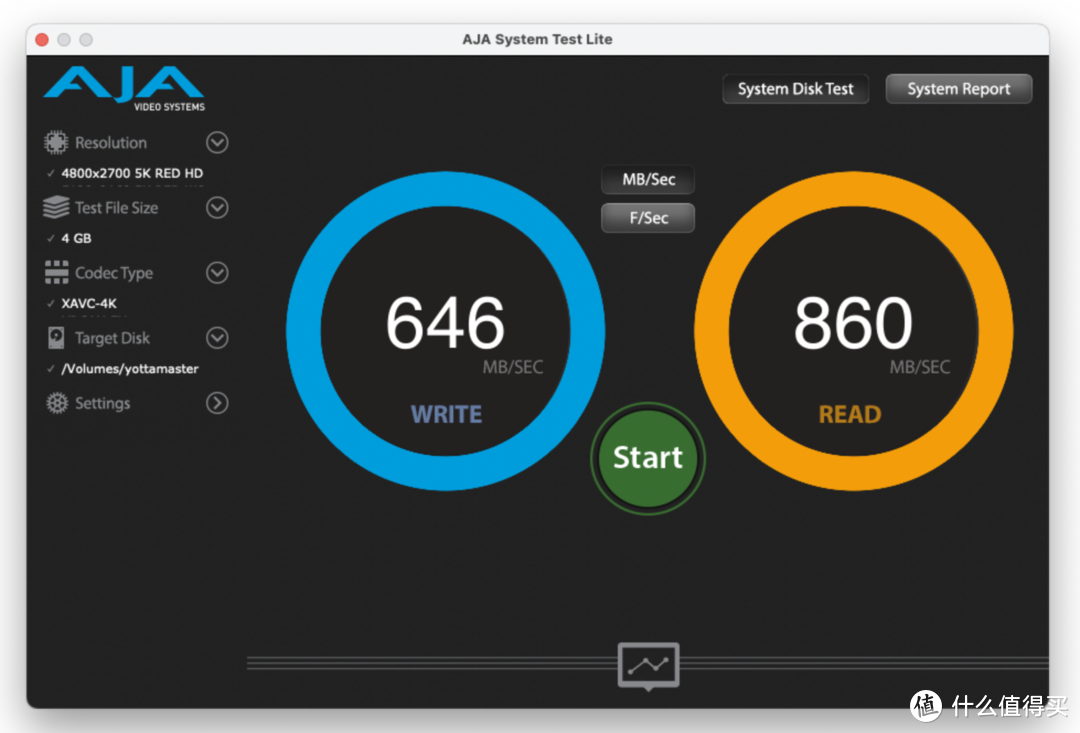The width and height of the screenshot is (1080, 733).
Task: Click the 860 read speed value
Action: (853, 323)
